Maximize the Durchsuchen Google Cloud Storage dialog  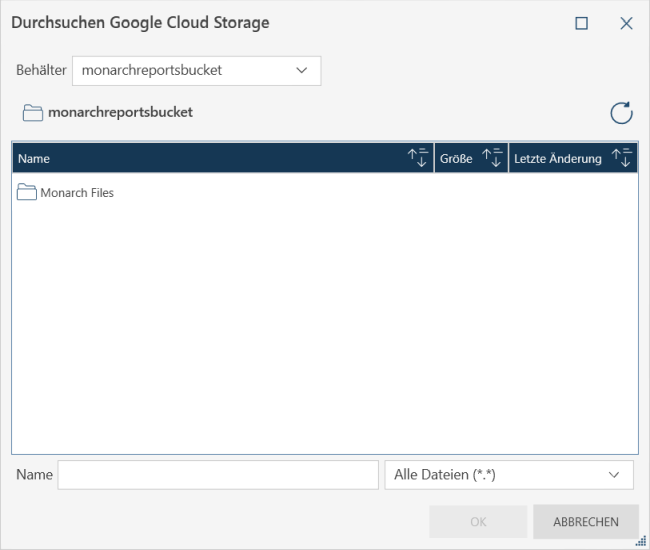coord(581,23)
